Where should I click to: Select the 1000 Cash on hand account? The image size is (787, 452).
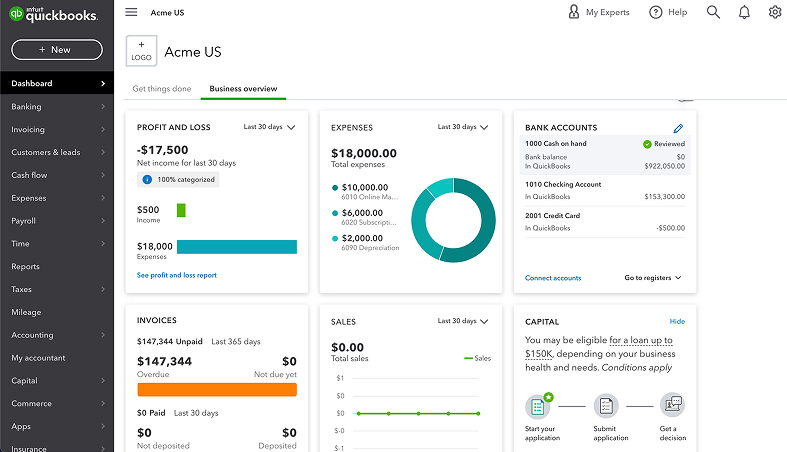point(605,155)
